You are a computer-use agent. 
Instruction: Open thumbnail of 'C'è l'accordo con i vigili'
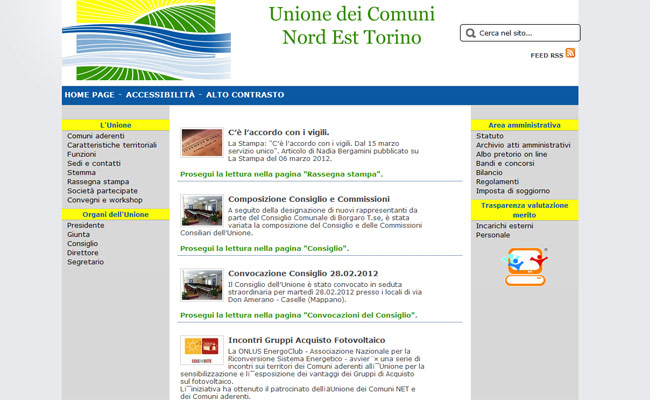(202, 142)
